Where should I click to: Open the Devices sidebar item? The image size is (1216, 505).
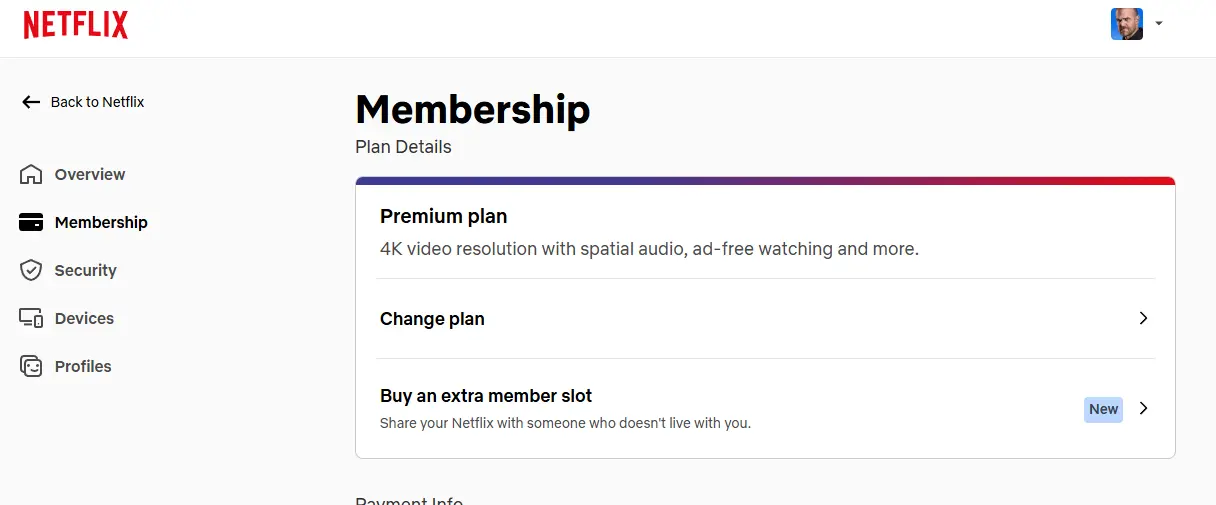(x=67, y=318)
